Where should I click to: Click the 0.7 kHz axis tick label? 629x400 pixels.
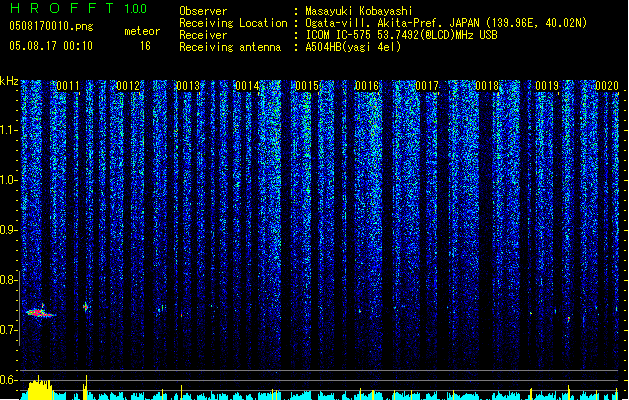pyautogui.click(x=8, y=330)
